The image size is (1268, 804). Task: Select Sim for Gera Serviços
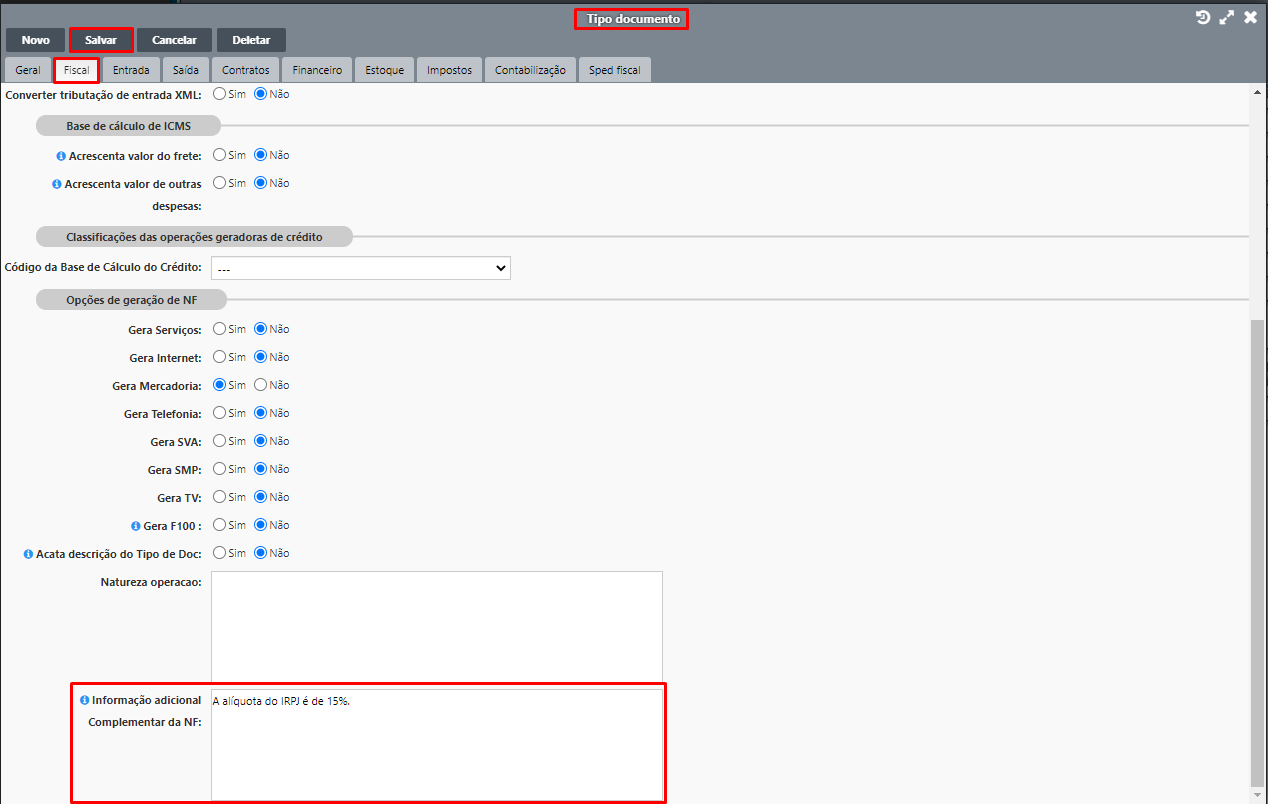pyautogui.click(x=220, y=329)
